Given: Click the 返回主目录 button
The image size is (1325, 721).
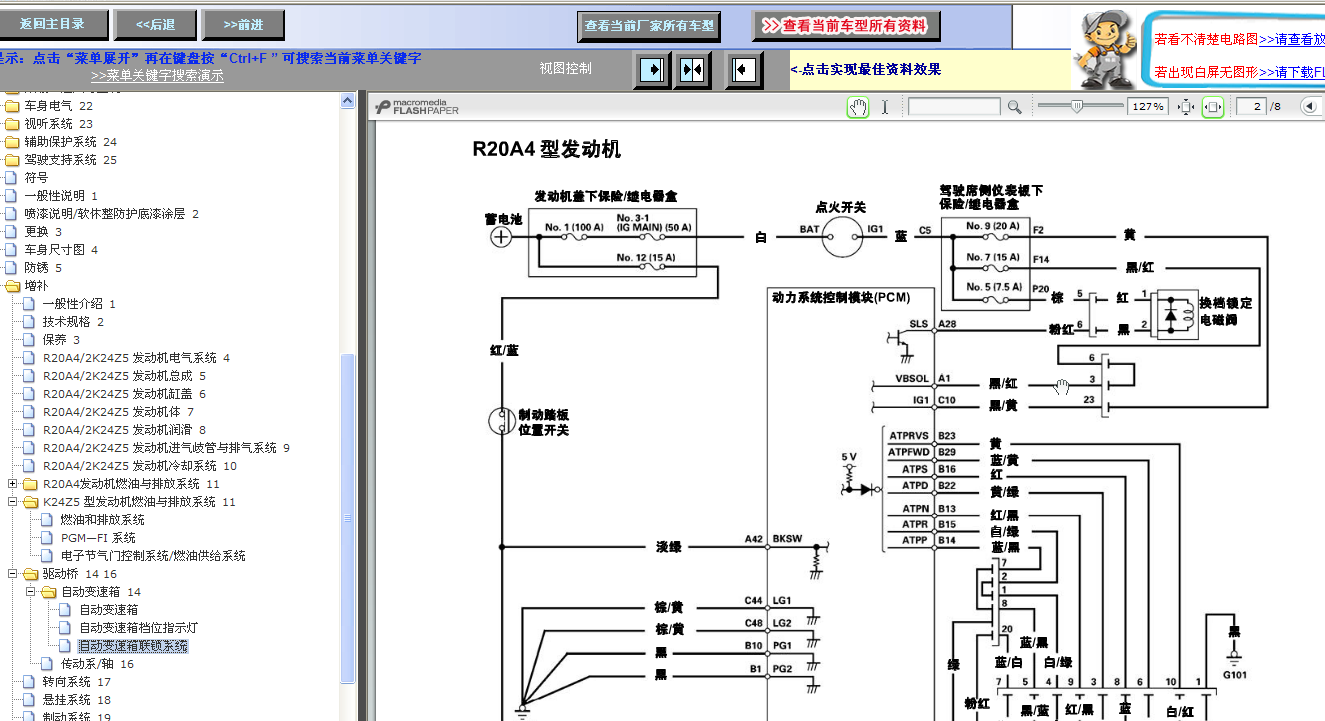Looking at the screenshot, I should click(x=52, y=24).
